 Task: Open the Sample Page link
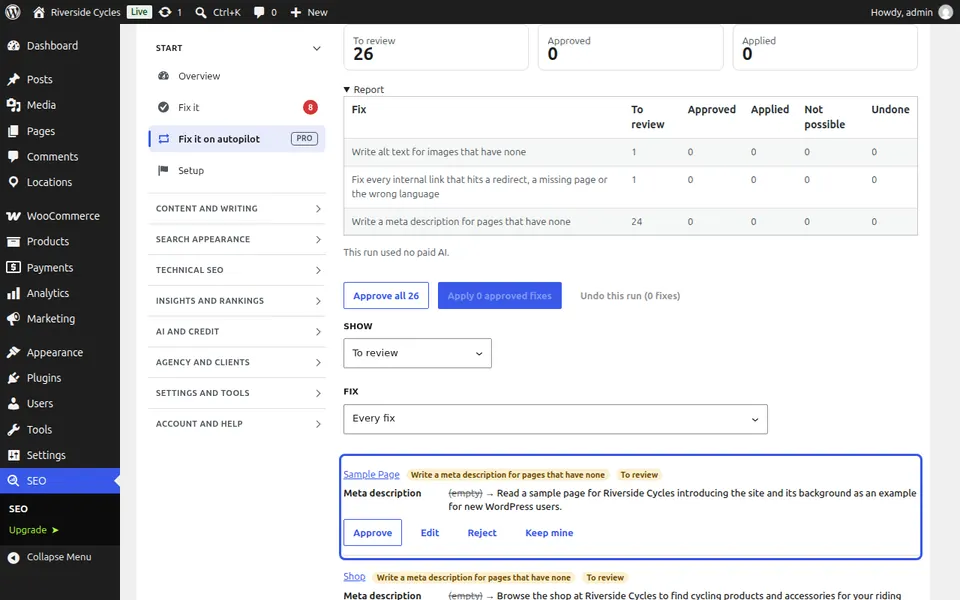coord(371,474)
